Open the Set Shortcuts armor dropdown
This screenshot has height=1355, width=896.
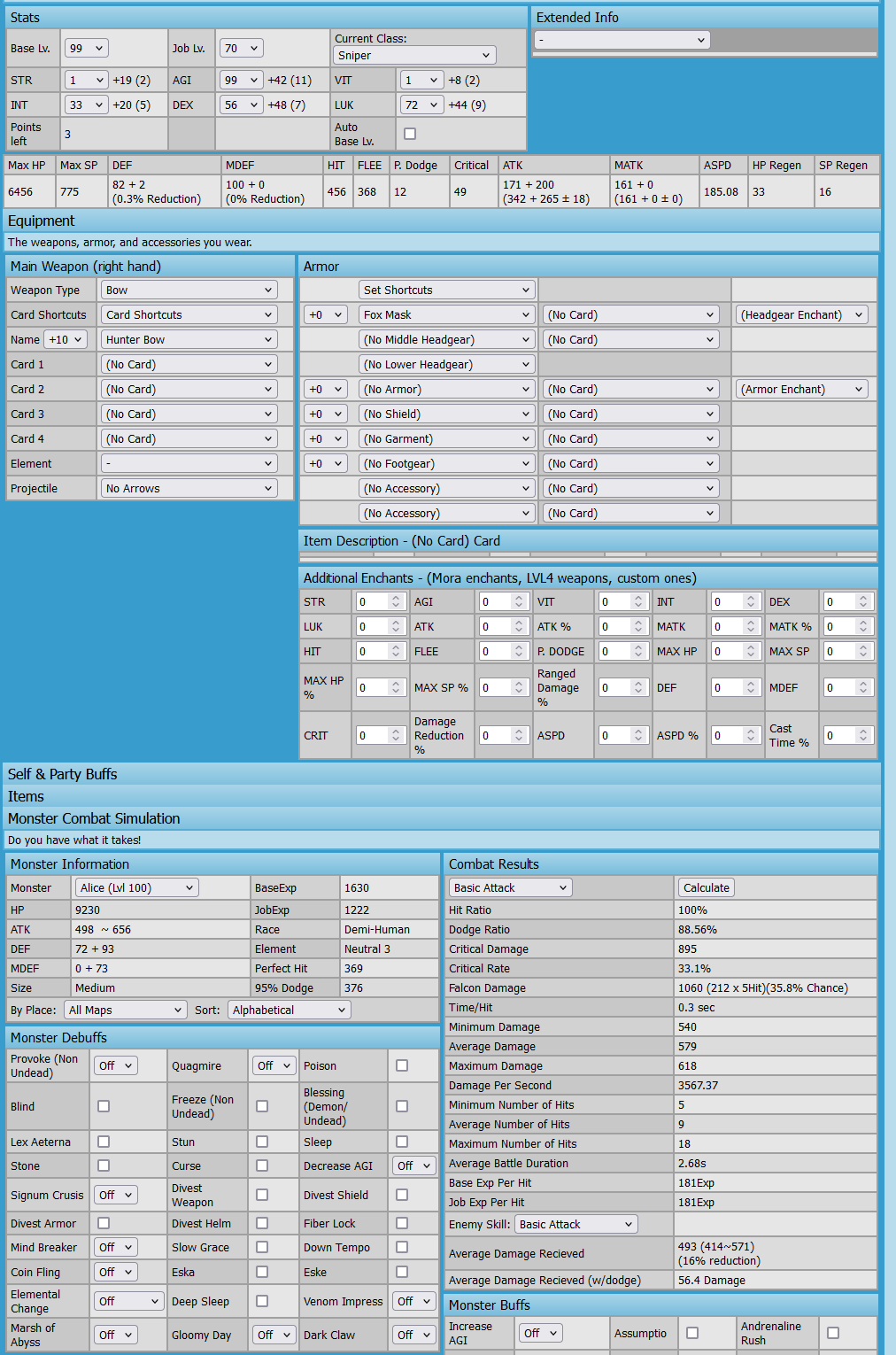[x=446, y=290]
